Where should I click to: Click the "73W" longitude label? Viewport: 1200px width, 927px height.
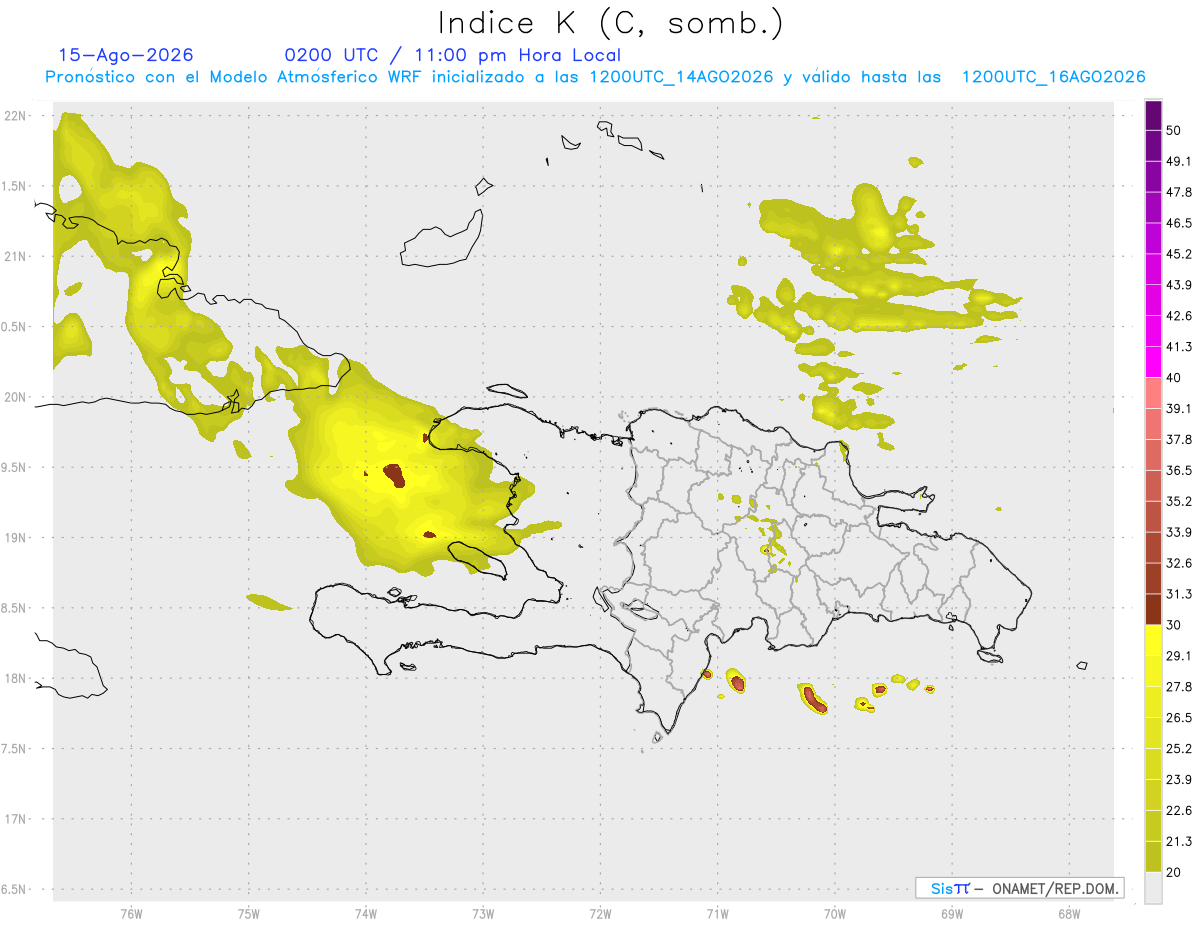[x=483, y=913]
